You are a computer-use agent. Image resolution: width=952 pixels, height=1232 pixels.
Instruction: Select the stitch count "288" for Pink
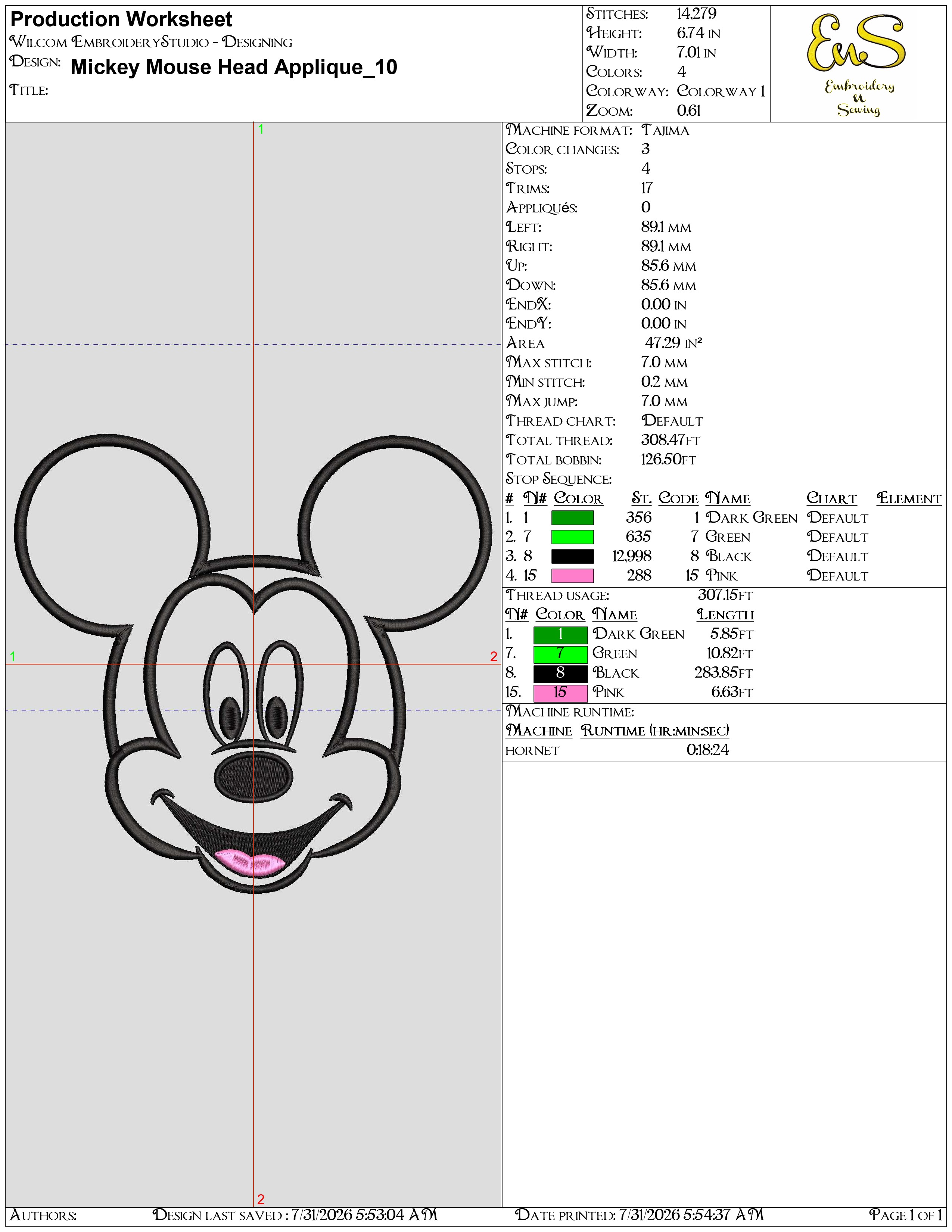point(639,576)
